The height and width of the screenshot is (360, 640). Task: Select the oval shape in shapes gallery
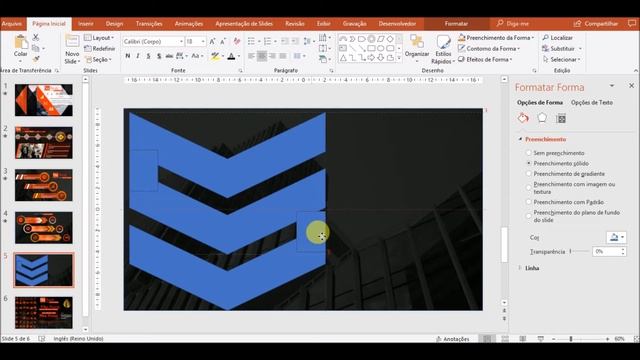[x=380, y=49]
